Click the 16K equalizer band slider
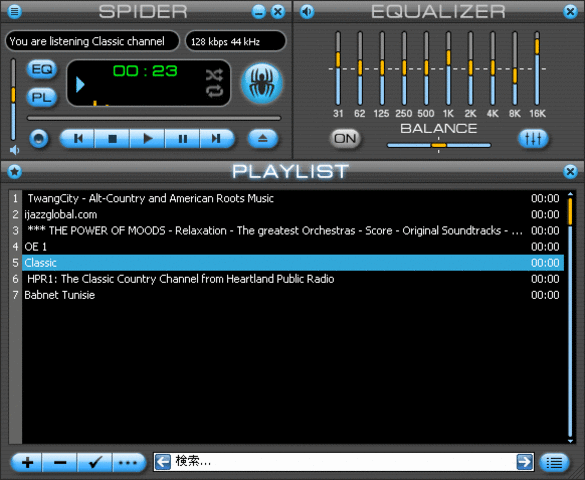585x480 pixels. point(537,68)
